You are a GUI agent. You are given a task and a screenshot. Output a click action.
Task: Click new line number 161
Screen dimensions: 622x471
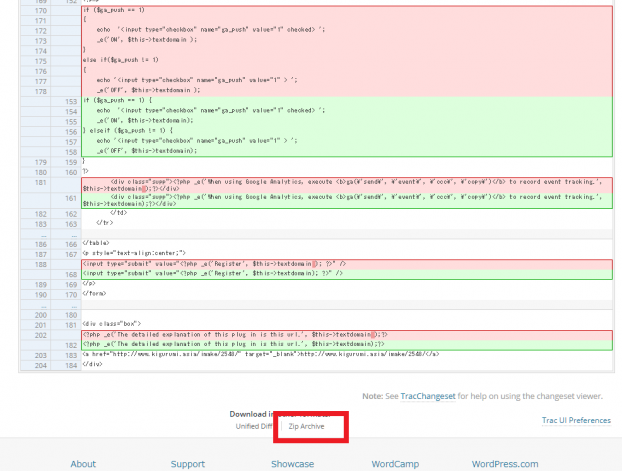coord(71,198)
